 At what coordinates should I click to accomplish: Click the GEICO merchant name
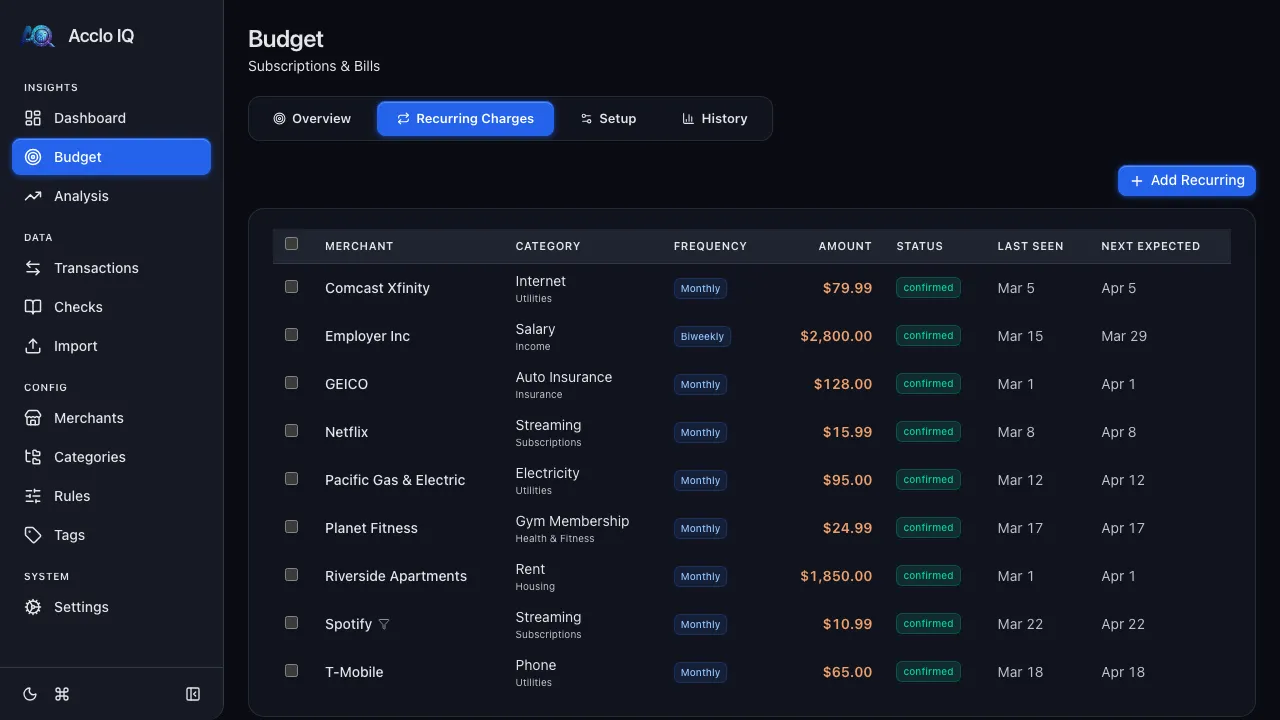(346, 384)
